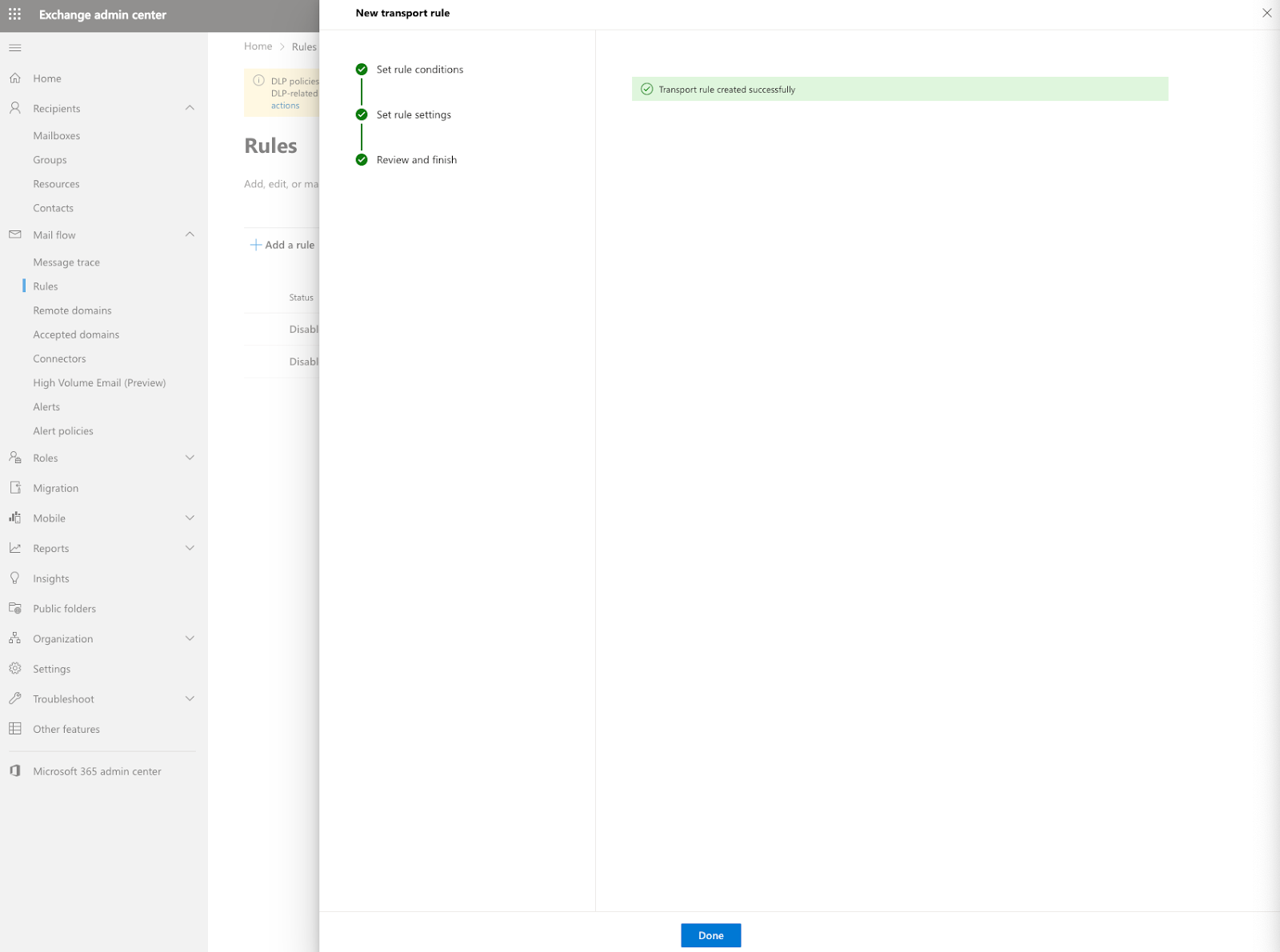Click the Other features grid icon
This screenshot has width=1280, height=952.
pos(14,729)
